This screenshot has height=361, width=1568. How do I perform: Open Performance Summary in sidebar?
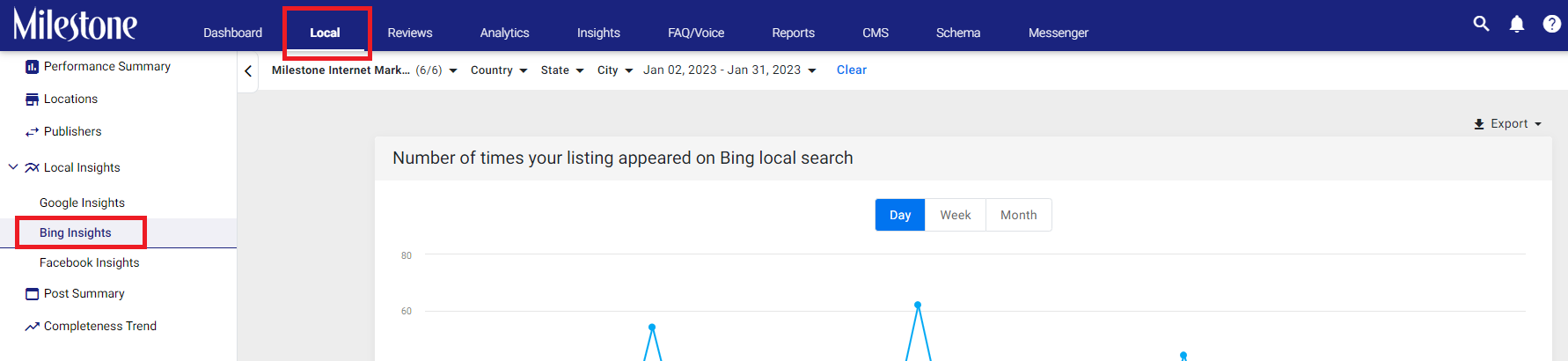coord(107,67)
